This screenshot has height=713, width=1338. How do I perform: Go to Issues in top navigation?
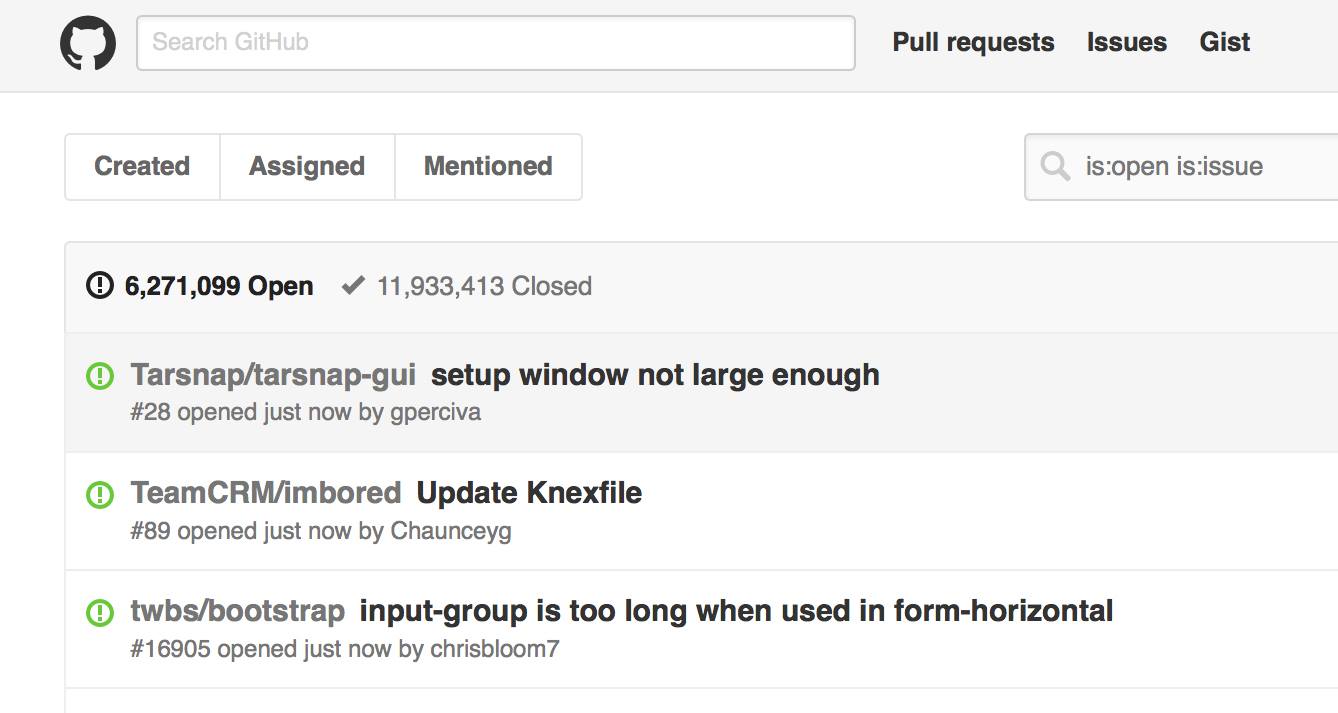coord(1127,42)
